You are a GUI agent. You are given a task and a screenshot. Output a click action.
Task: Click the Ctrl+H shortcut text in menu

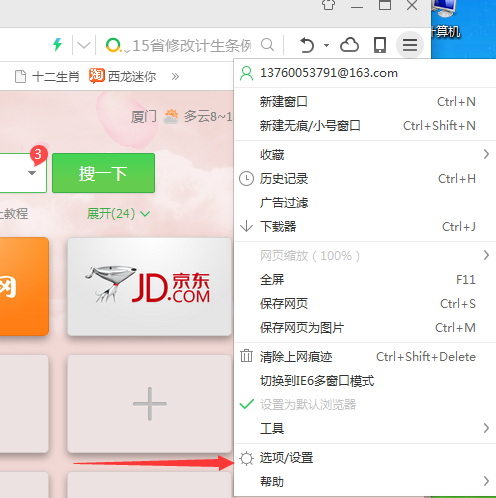[457, 179]
